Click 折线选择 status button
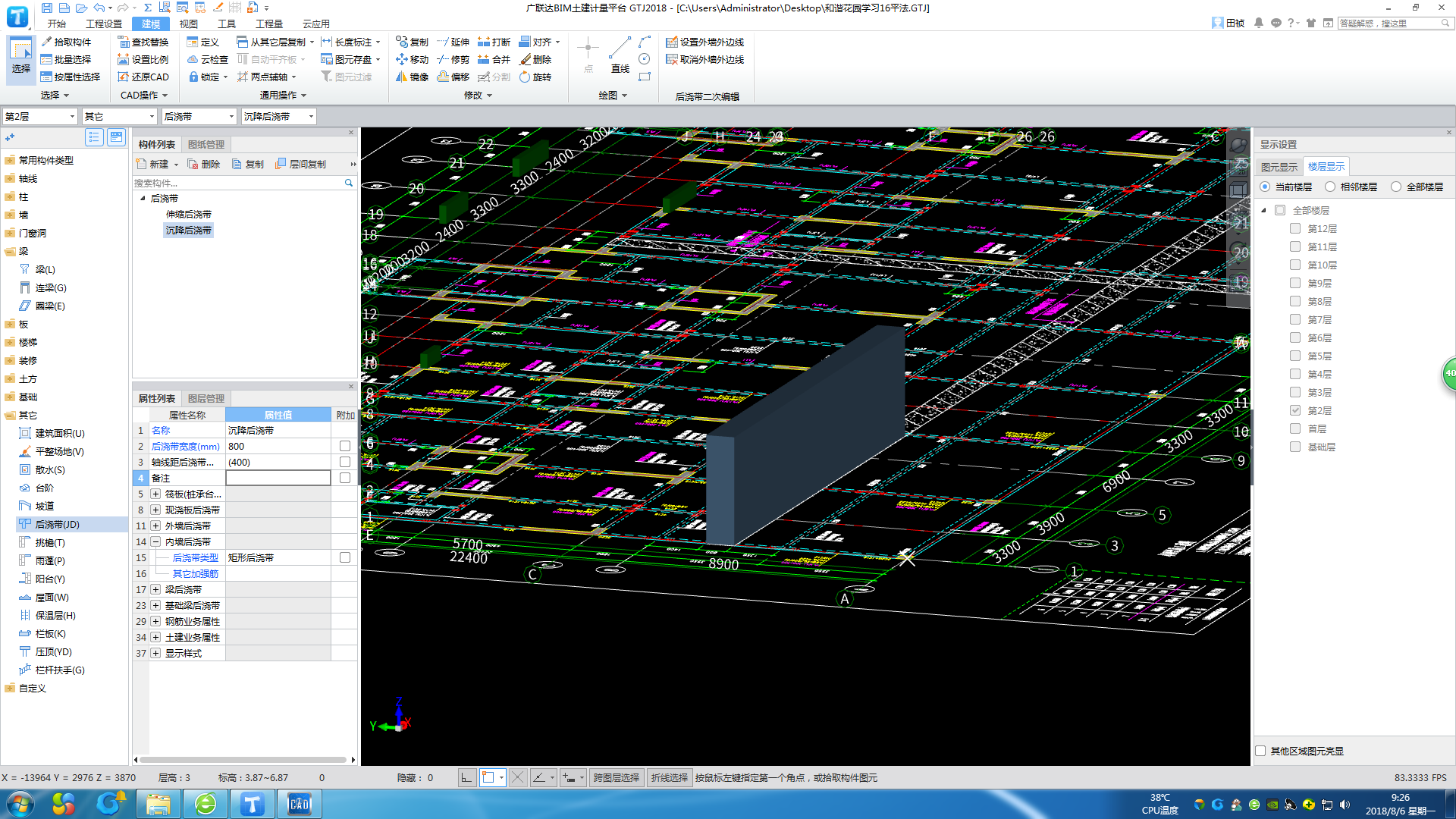 point(670,777)
